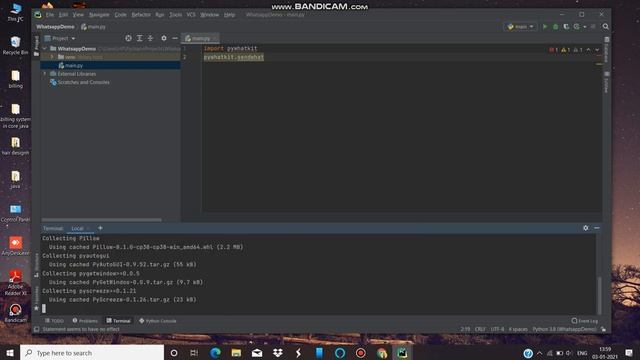640x360 pixels.
Task: Open Favorites star side button
Action: [36, 298]
